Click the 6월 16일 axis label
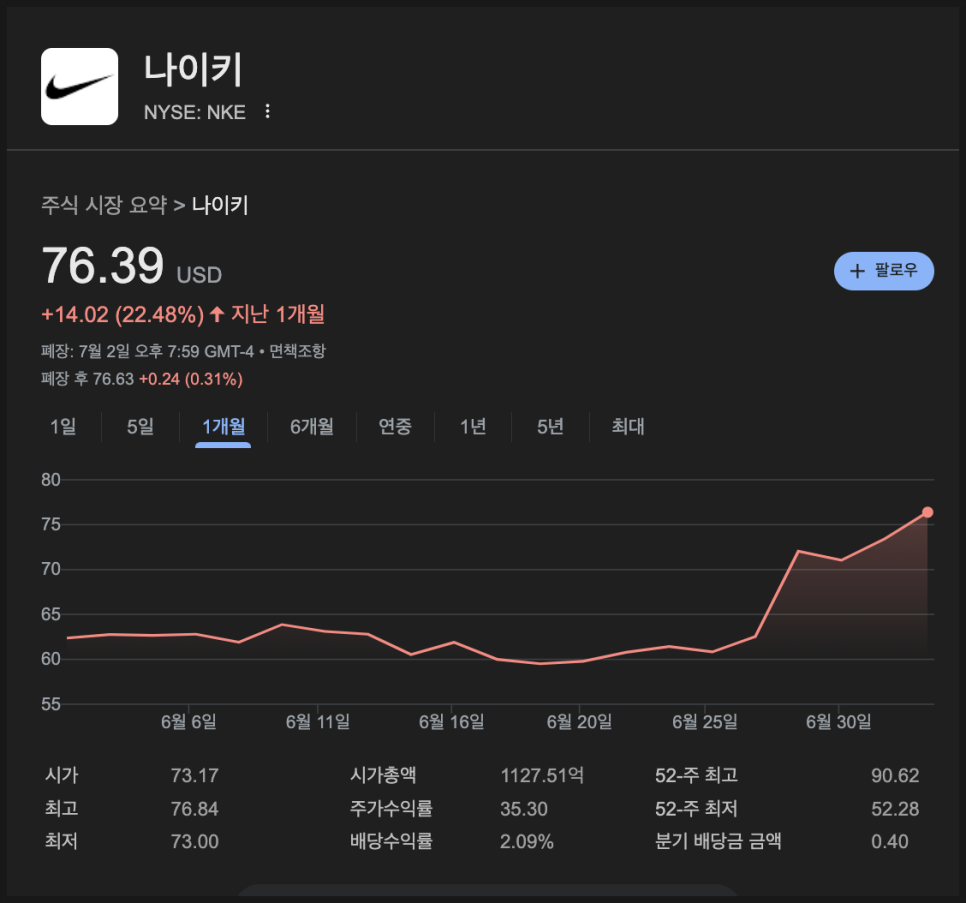This screenshot has width=966, height=903. click(452, 722)
